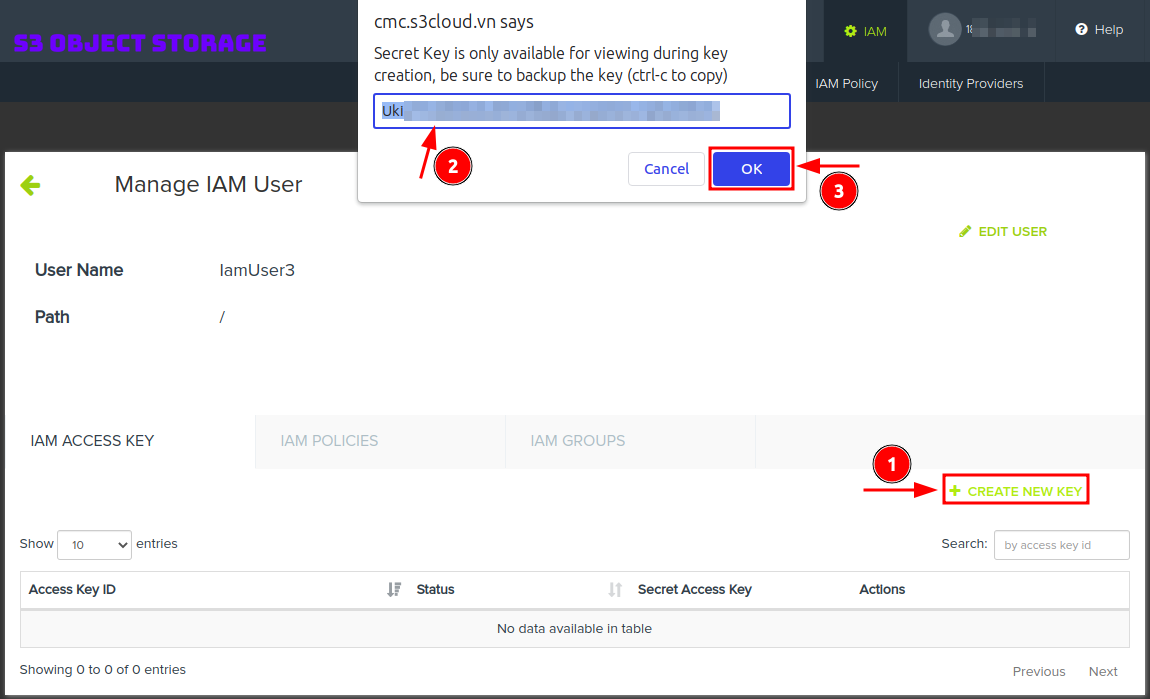Click the pencil icon beside Edit User

[965, 231]
